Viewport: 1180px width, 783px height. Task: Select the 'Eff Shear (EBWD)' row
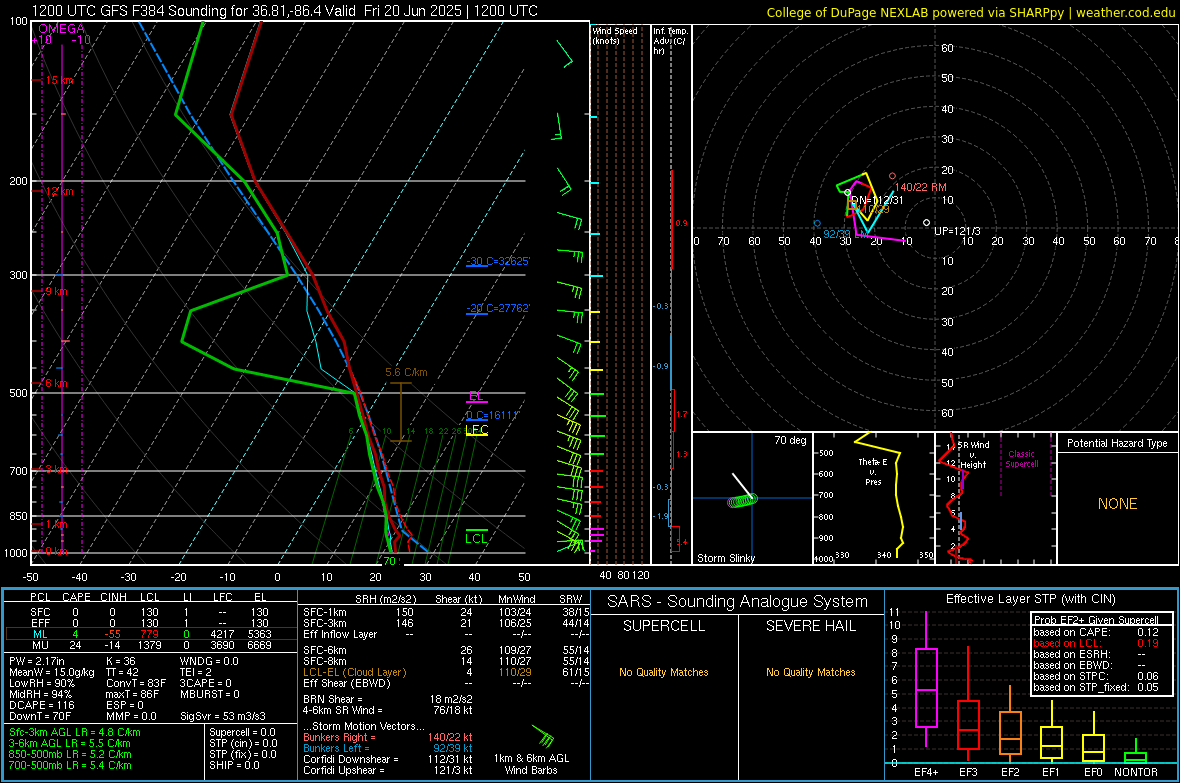447,683
